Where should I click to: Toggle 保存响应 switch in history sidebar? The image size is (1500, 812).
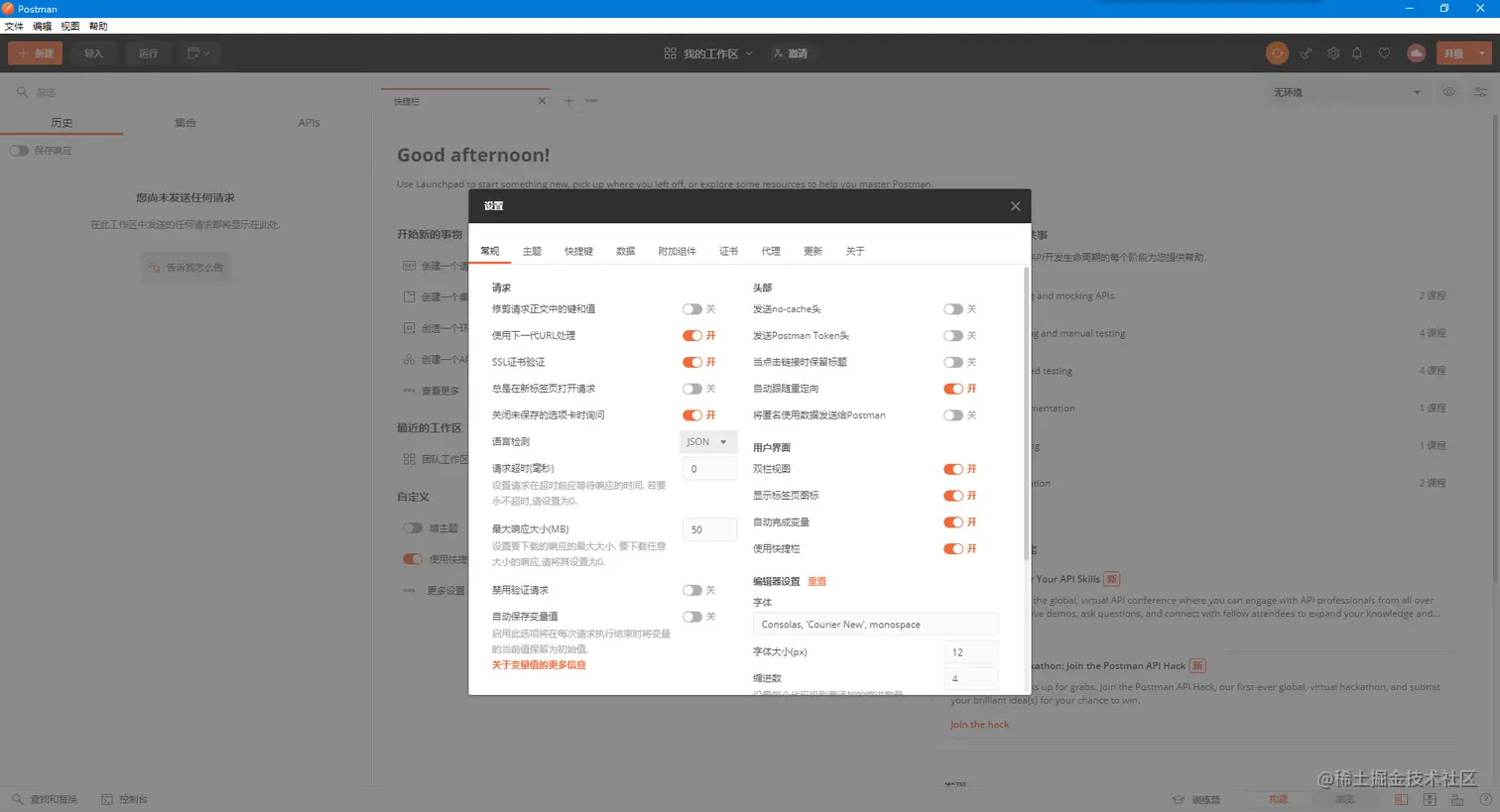coord(19,151)
